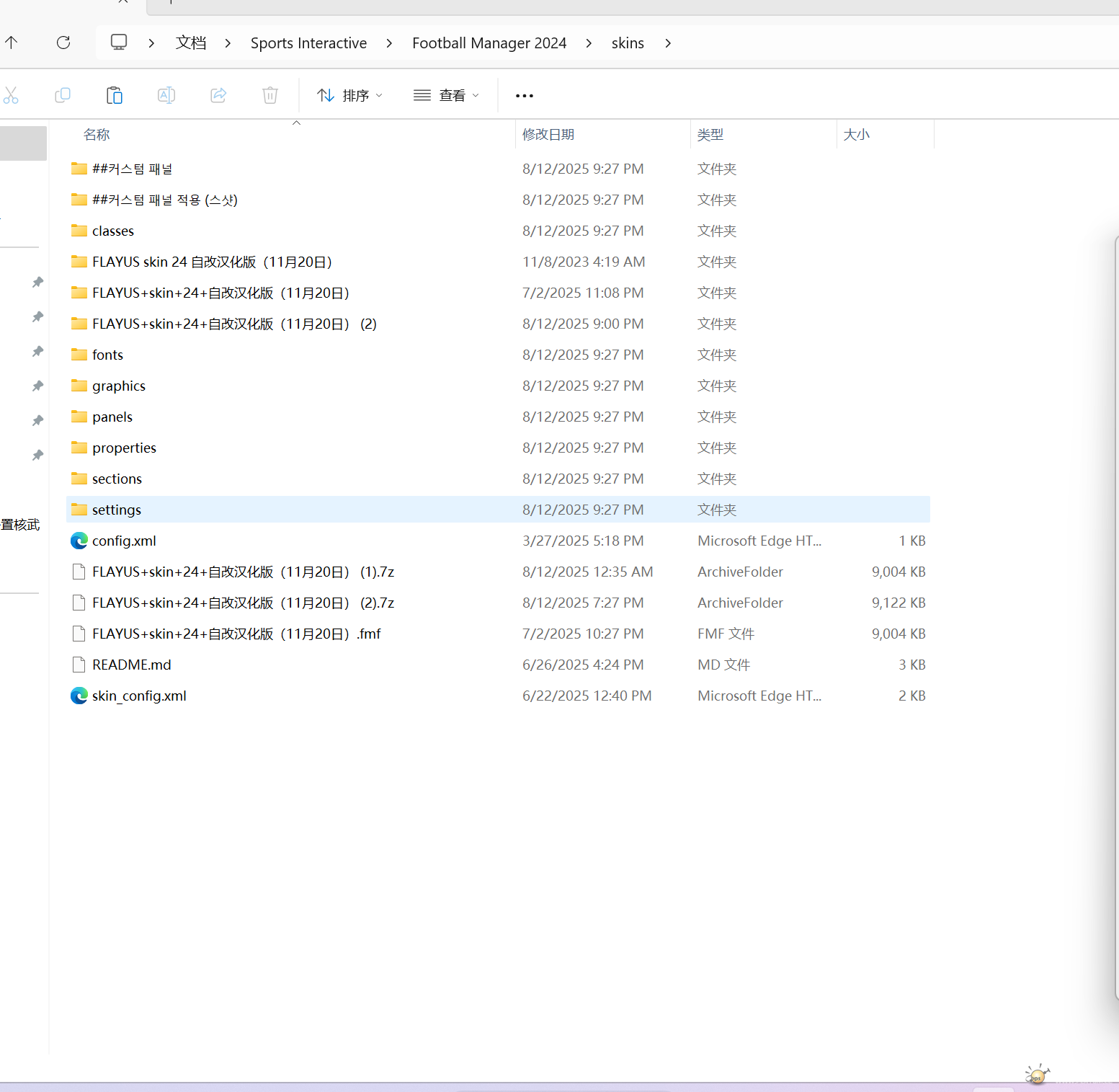Click the This PC icon in address bar
1119x1092 pixels.
[x=118, y=43]
